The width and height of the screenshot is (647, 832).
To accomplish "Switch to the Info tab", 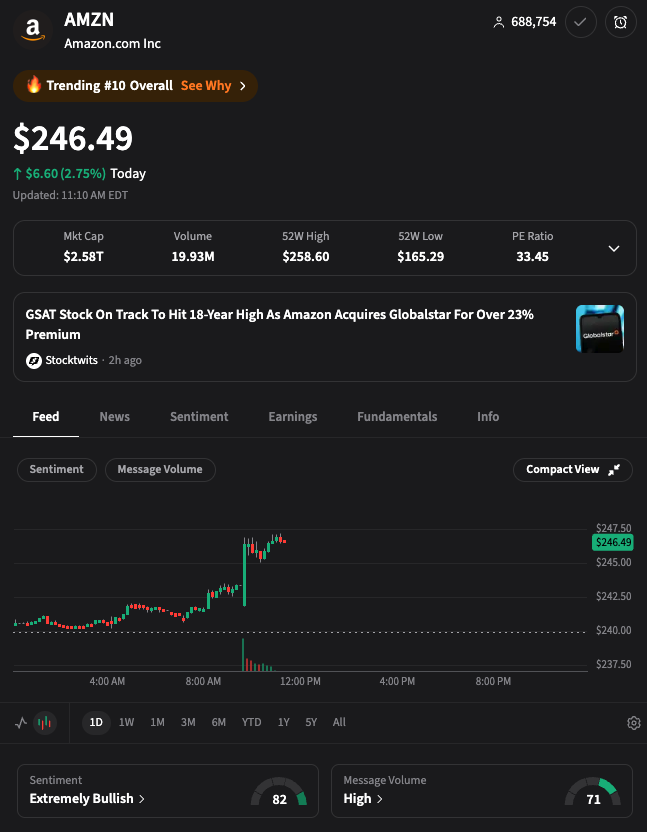I will [x=488, y=417].
